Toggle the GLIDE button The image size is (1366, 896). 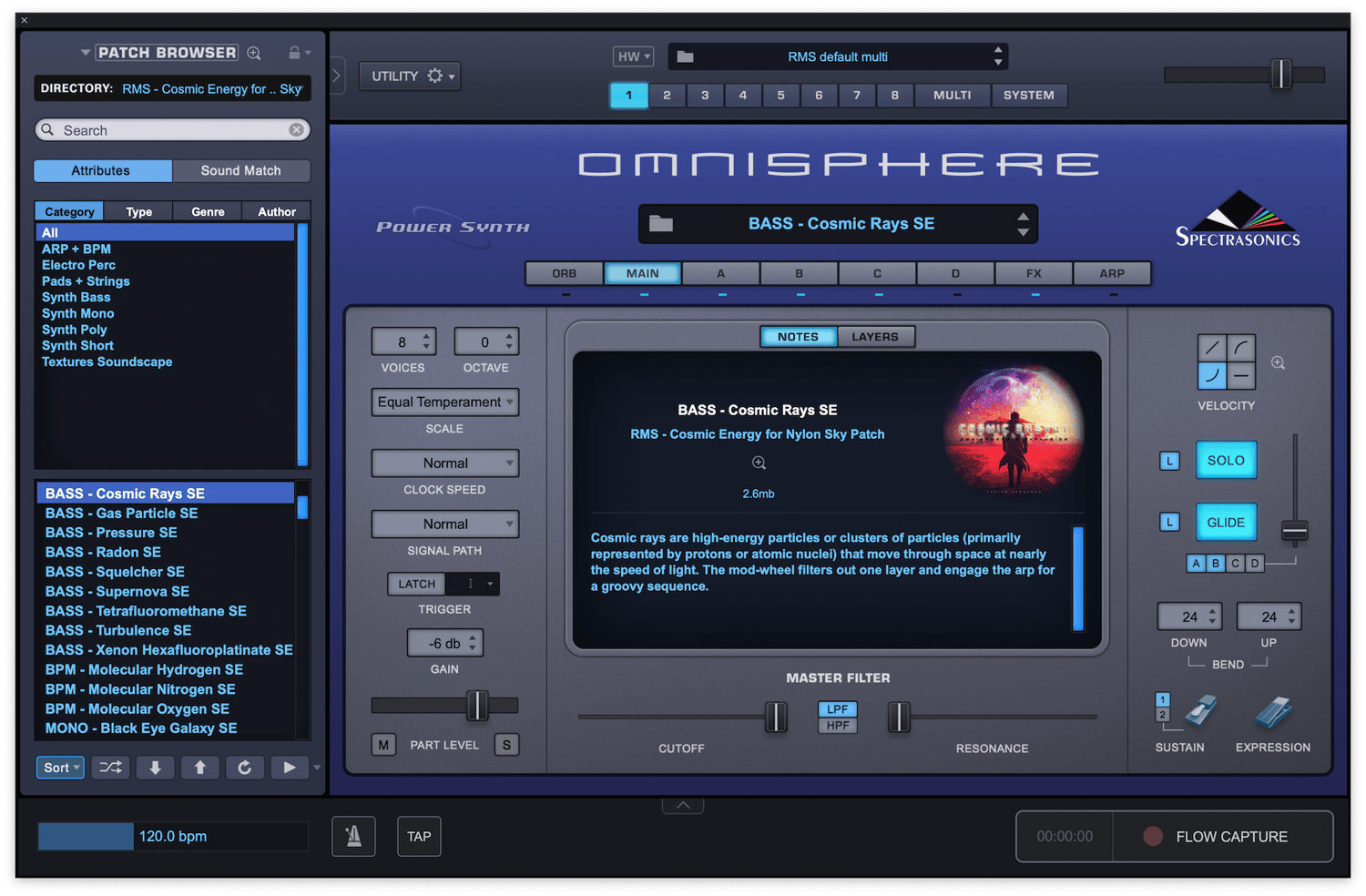pyautogui.click(x=1226, y=523)
